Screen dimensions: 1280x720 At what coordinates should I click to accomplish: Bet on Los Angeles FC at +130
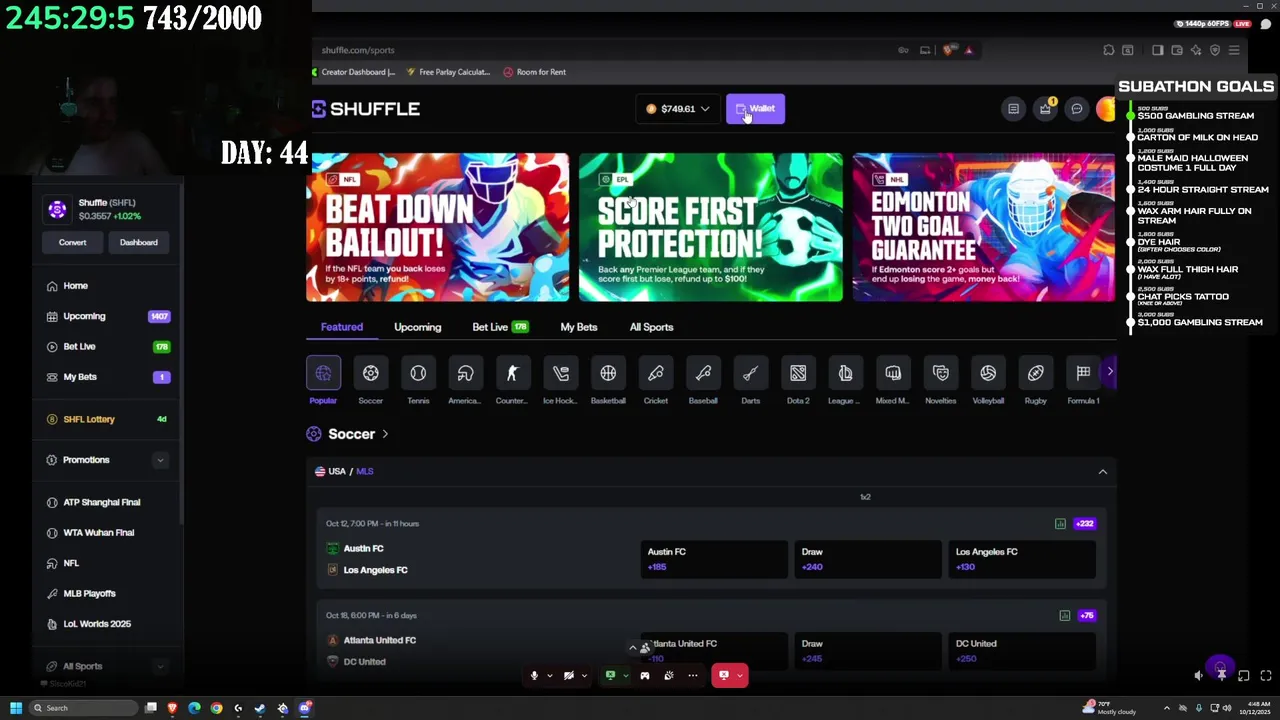(x=1021, y=560)
